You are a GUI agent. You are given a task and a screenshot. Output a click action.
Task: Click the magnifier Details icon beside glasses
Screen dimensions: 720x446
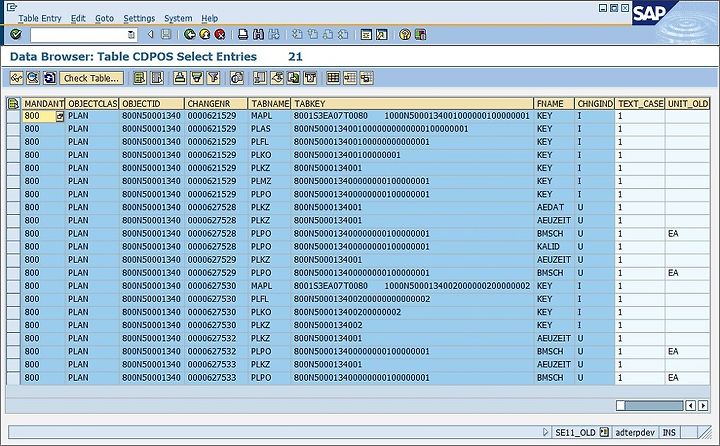point(33,78)
